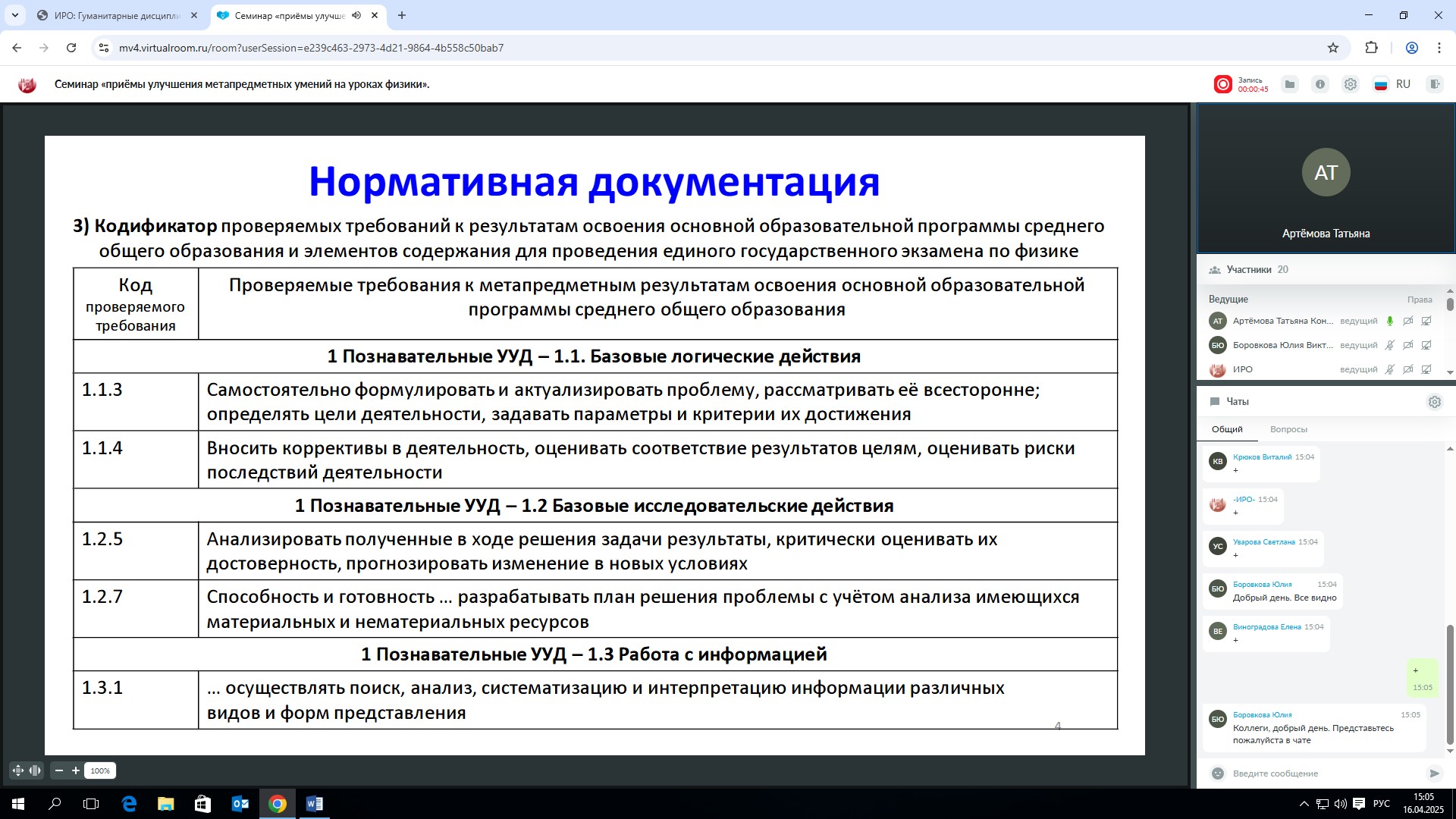Click the virtualroom logo in header
This screenshot has width=1456, height=819.
27,84
